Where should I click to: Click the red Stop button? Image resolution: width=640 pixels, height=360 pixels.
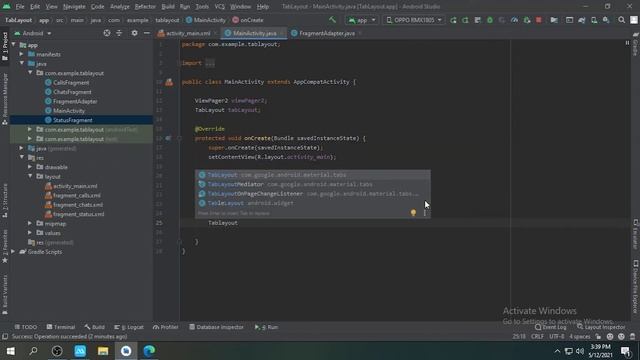pos(539,20)
